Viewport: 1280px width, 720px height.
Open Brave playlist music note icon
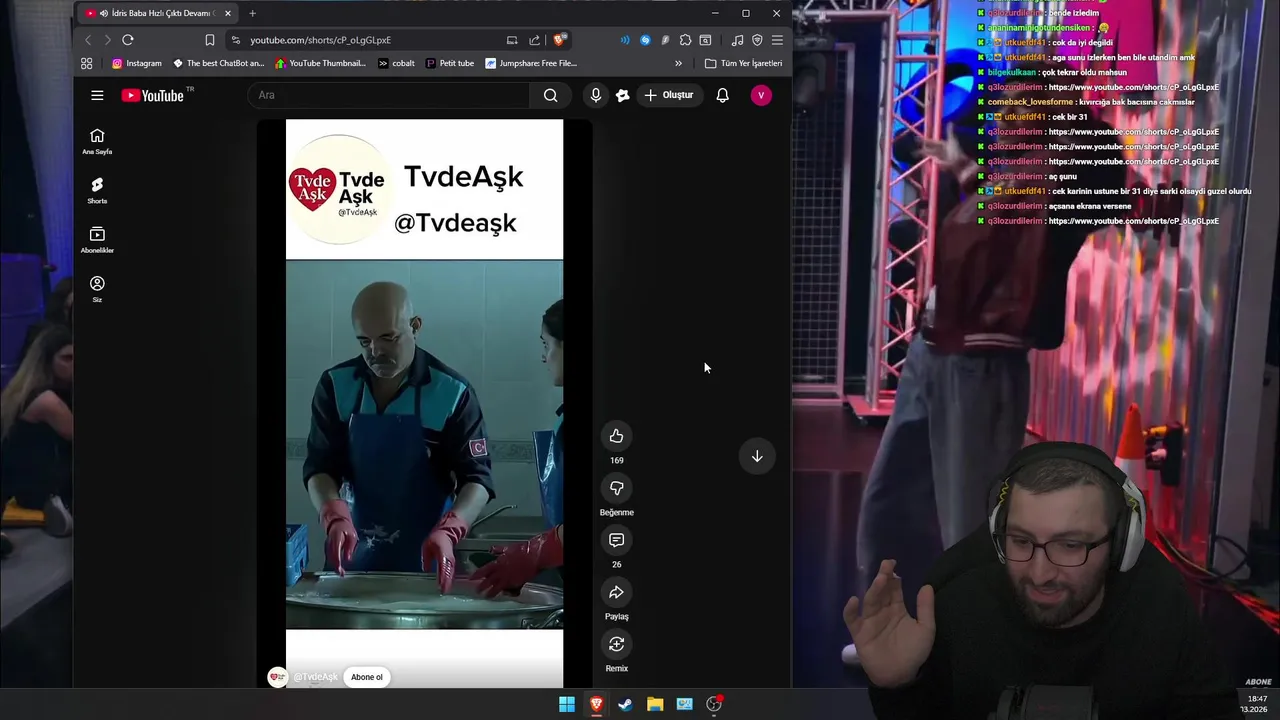tap(737, 40)
